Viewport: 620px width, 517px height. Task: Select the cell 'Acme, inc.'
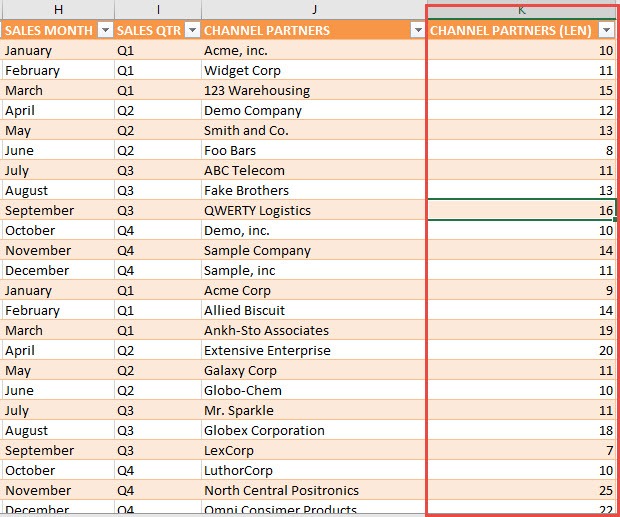(314, 50)
